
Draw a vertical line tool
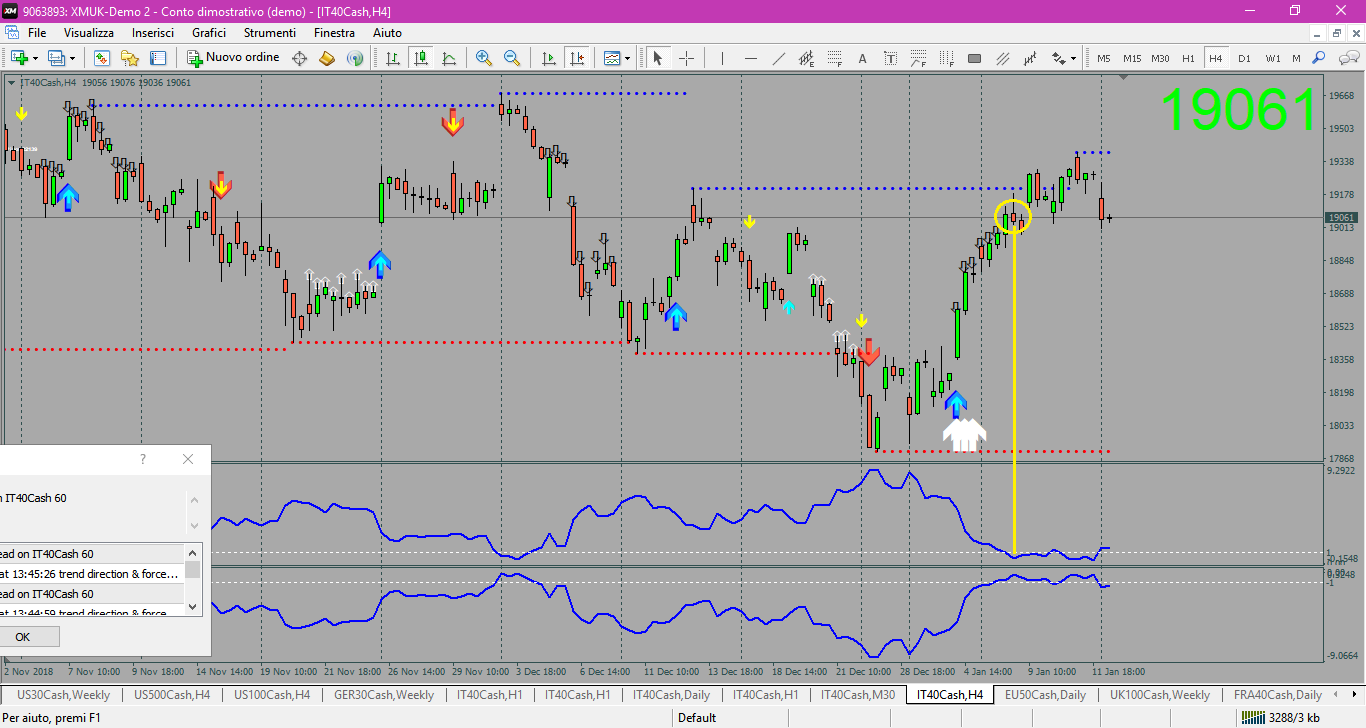pos(722,58)
